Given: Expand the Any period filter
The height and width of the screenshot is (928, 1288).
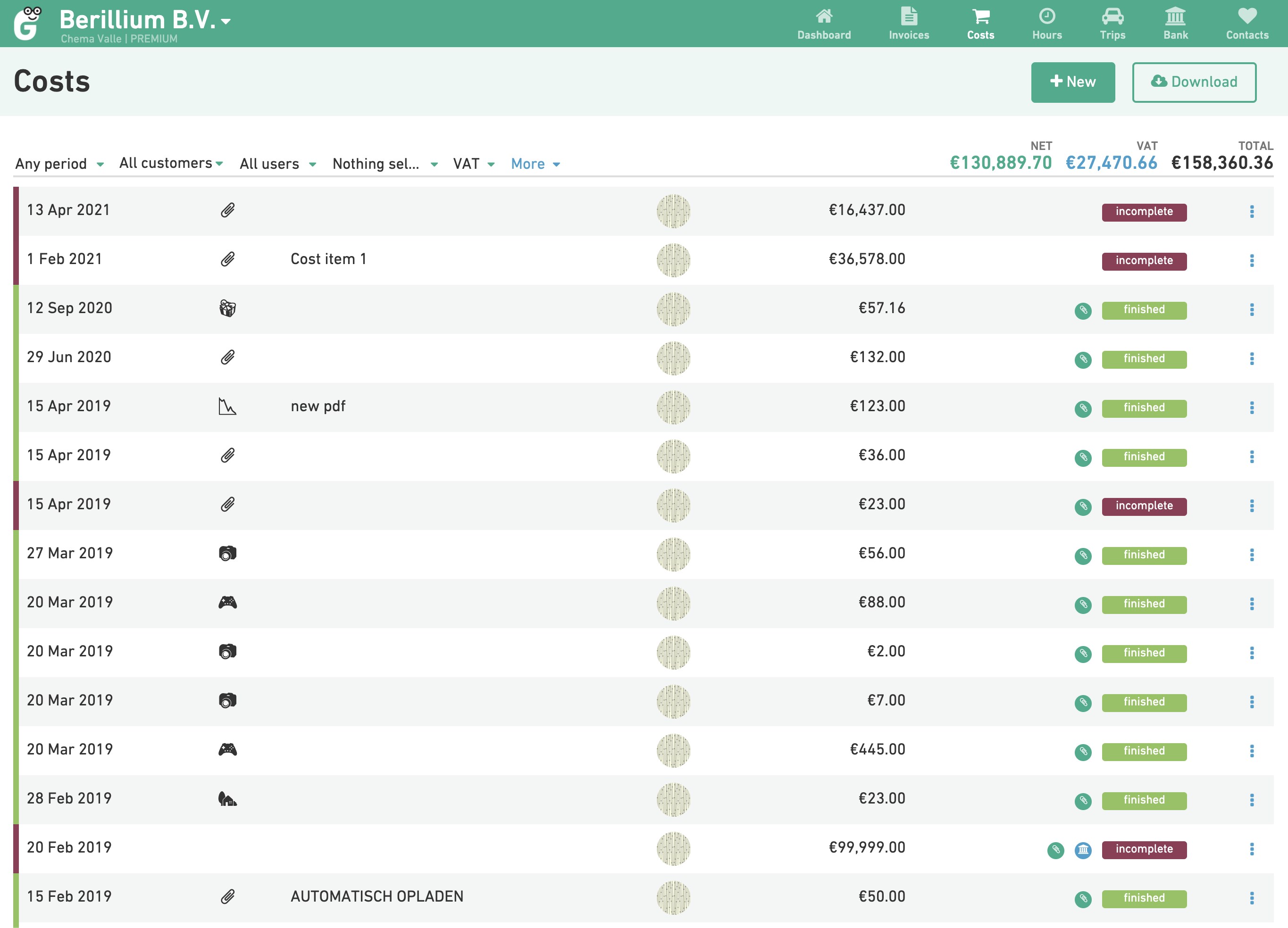Looking at the screenshot, I should click(x=59, y=164).
